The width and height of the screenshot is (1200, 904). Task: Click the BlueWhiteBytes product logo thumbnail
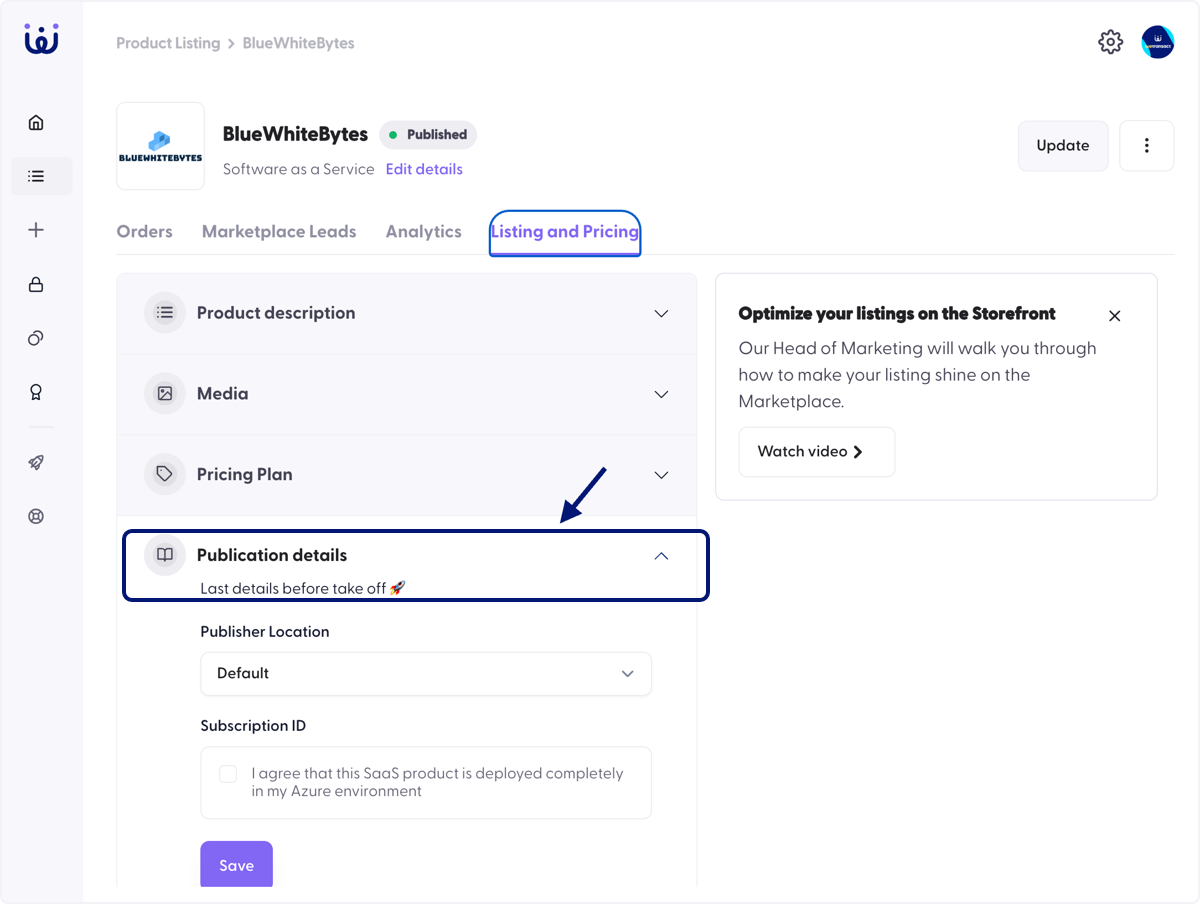click(161, 146)
